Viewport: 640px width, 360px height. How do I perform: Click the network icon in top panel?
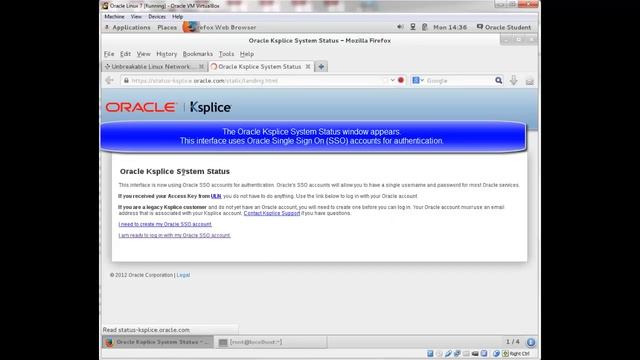413,27
